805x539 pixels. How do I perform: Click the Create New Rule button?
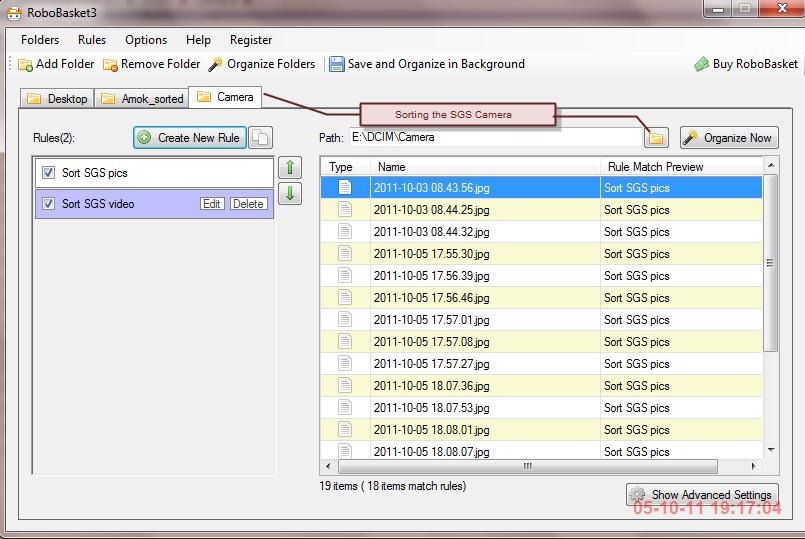pyautogui.click(x=189, y=138)
